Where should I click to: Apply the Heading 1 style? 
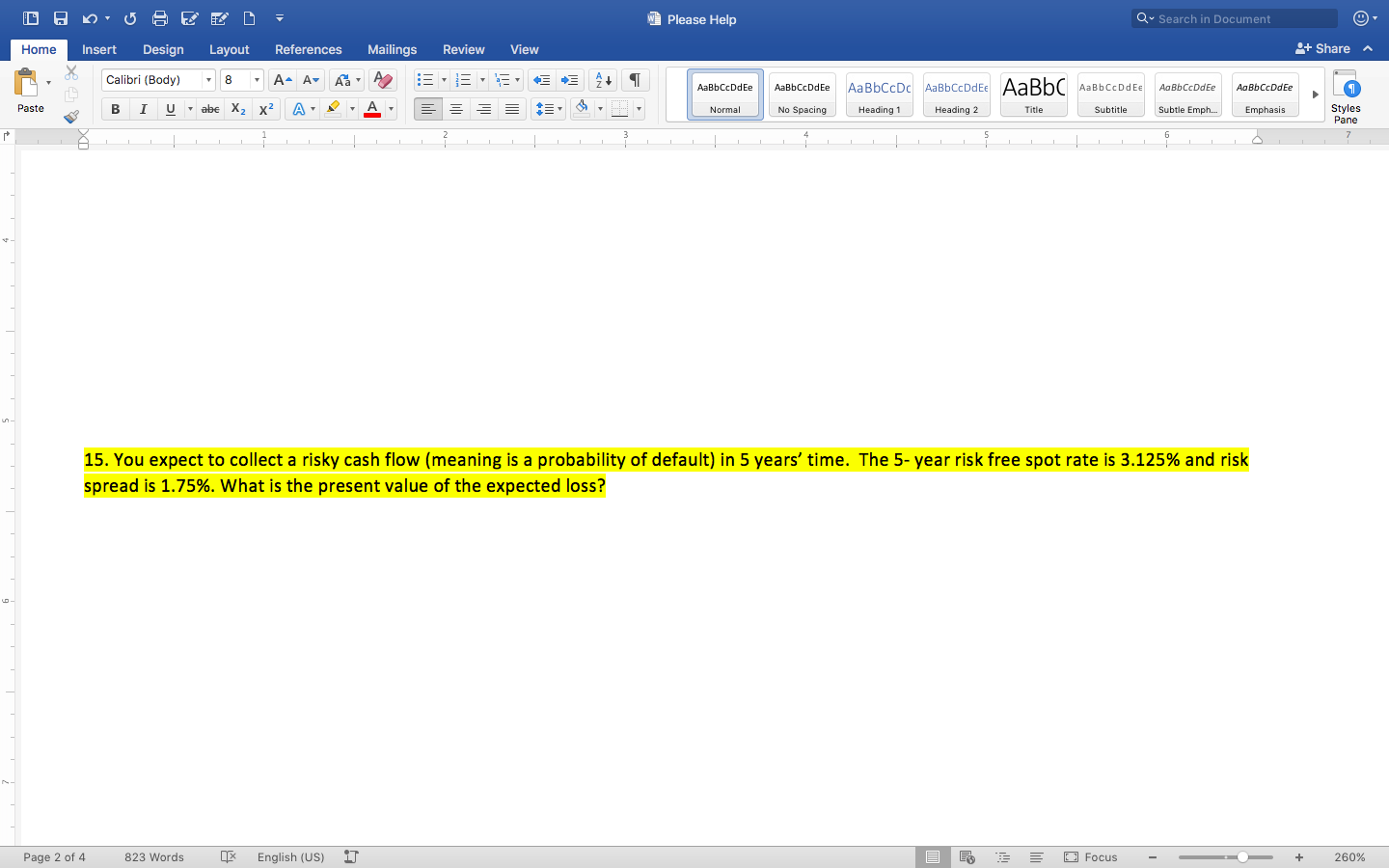[879, 94]
